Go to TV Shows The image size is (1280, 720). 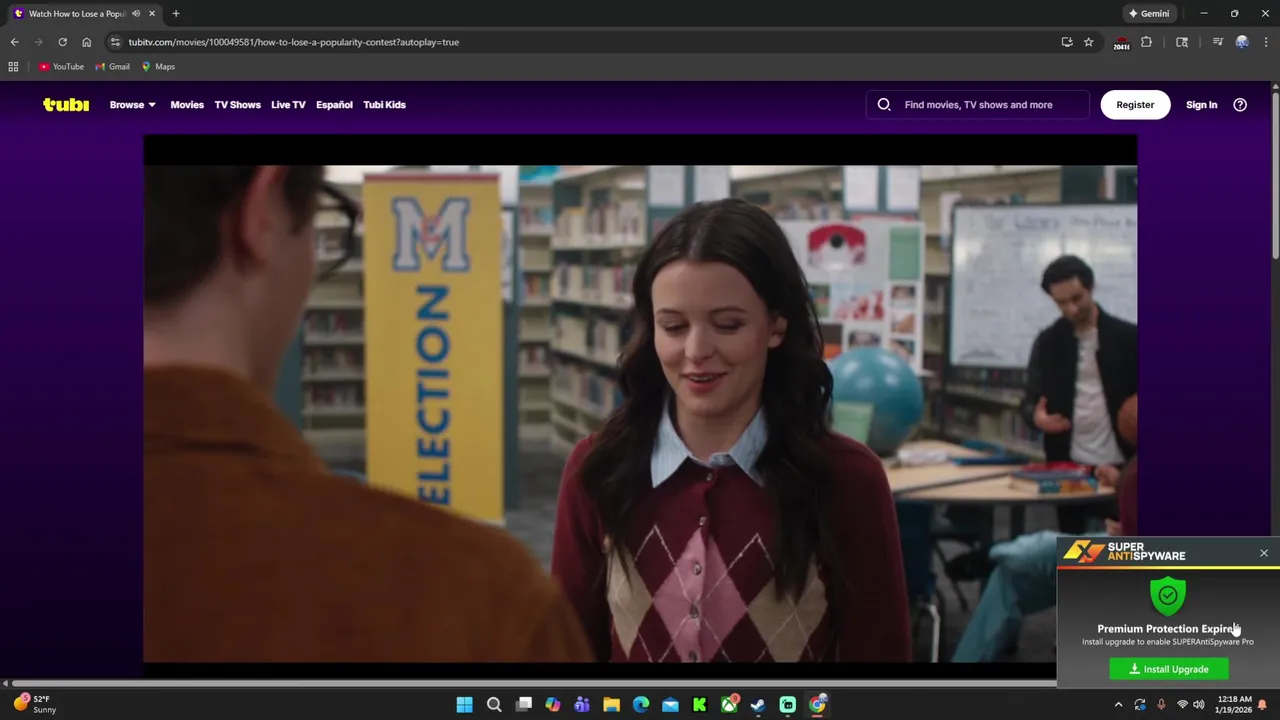(237, 104)
